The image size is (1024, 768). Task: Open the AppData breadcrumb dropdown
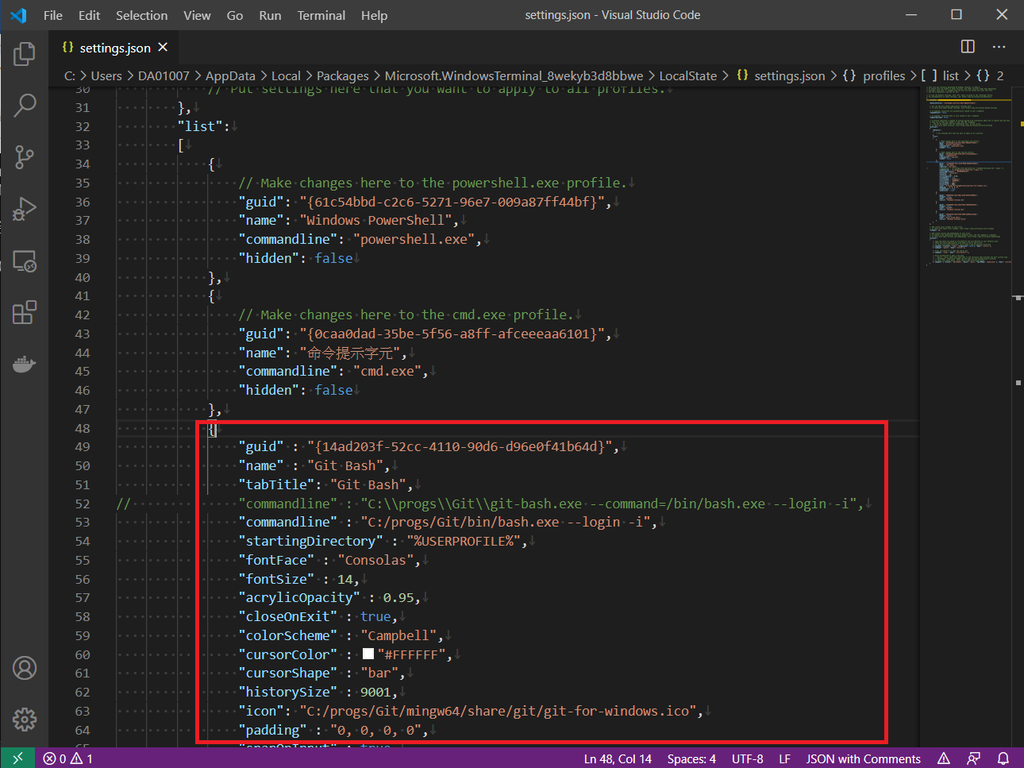[x=230, y=76]
